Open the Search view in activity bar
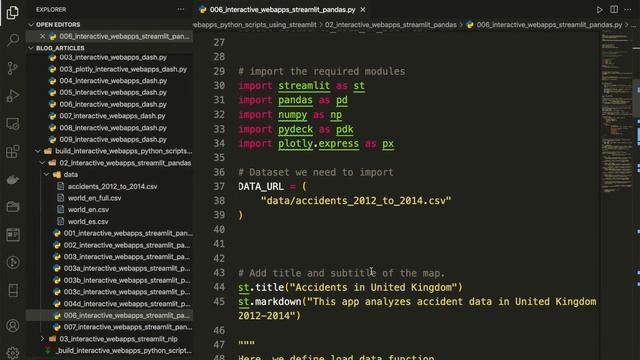The width and height of the screenshot is (640, 360). click(x=13, y=40)
